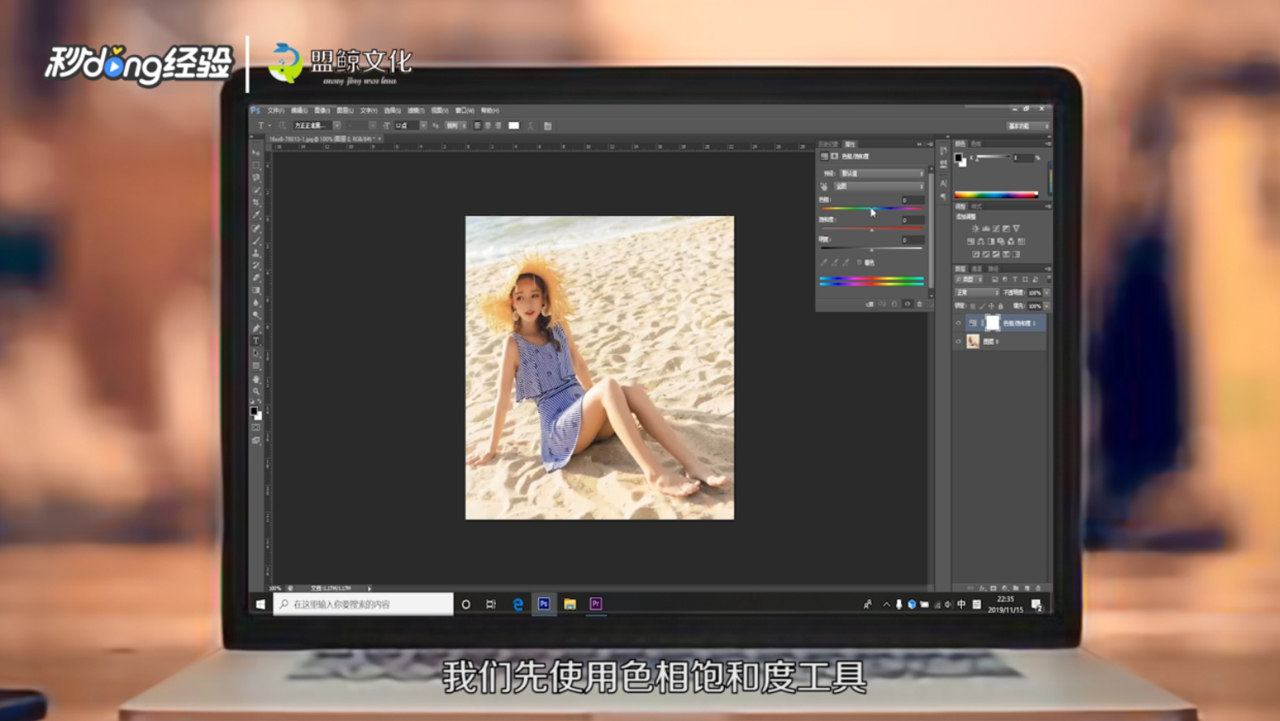
Task: Click the Windows taskbar search box
Action: coord(363,604)
